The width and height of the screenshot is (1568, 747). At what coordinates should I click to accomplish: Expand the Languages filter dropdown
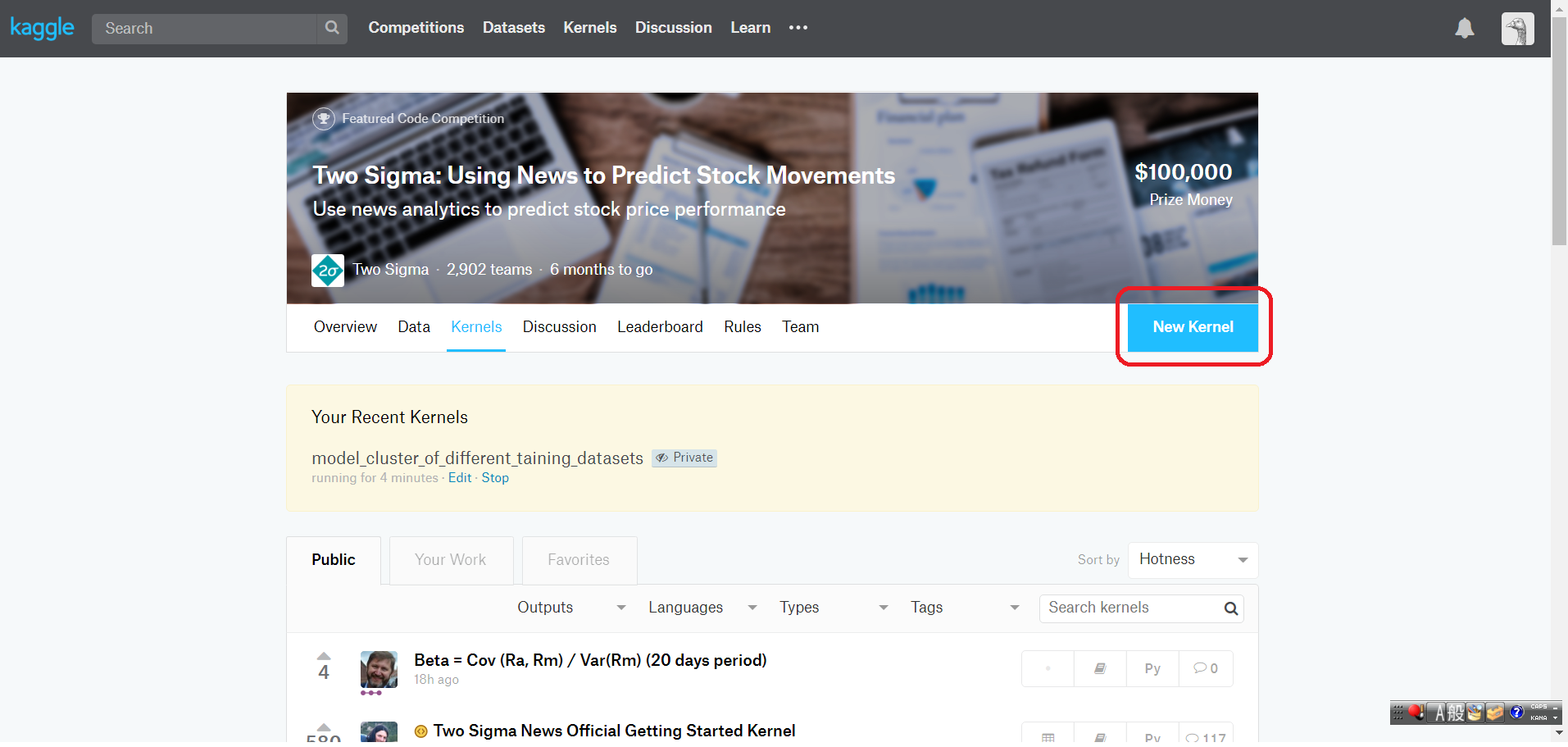pos(702,608)
